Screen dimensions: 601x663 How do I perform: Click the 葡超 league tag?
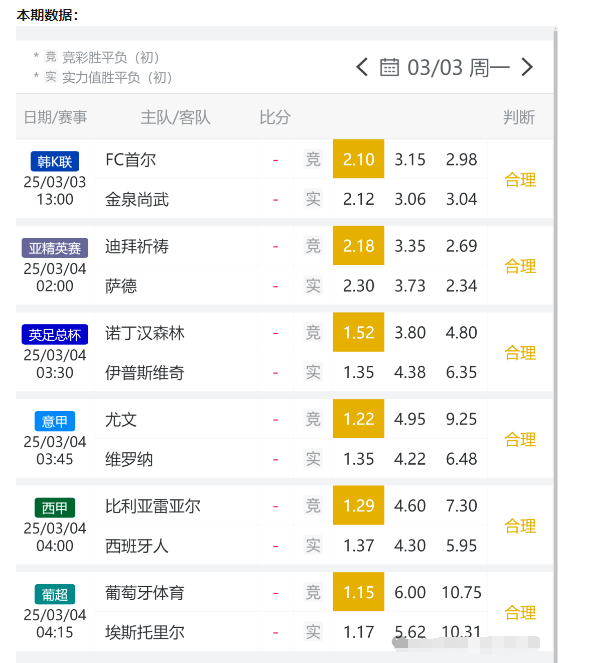point(55,594)
